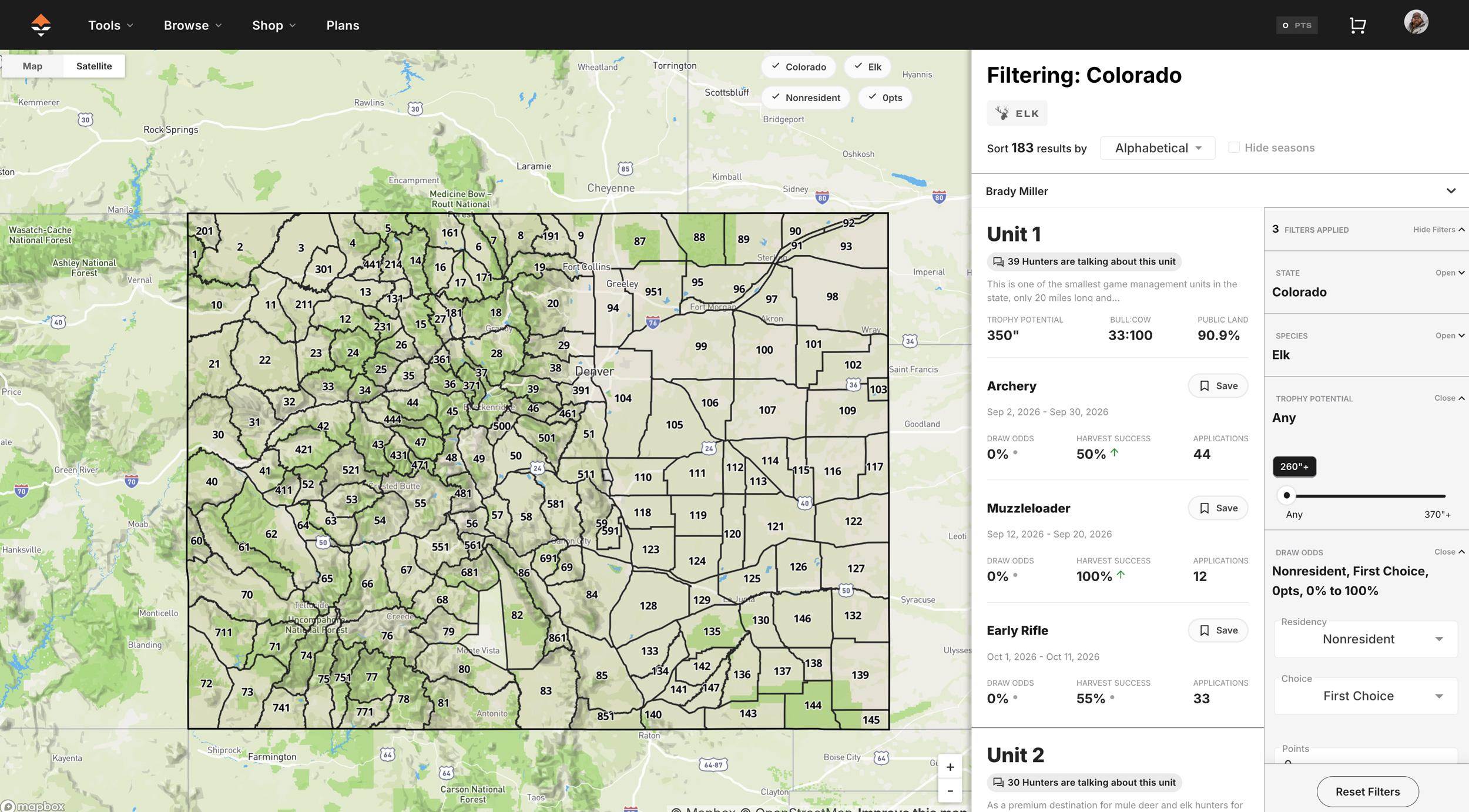Click the Points input field
The width and height of the screenshot is (1469, 812).
1366,756
